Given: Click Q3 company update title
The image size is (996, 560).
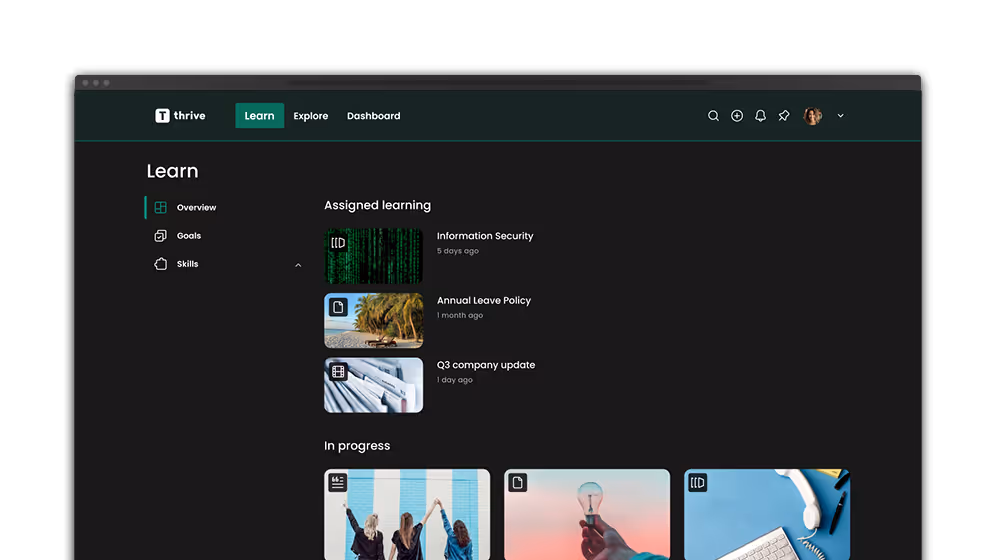Looking at the screenshot, I should click(486, 365).
